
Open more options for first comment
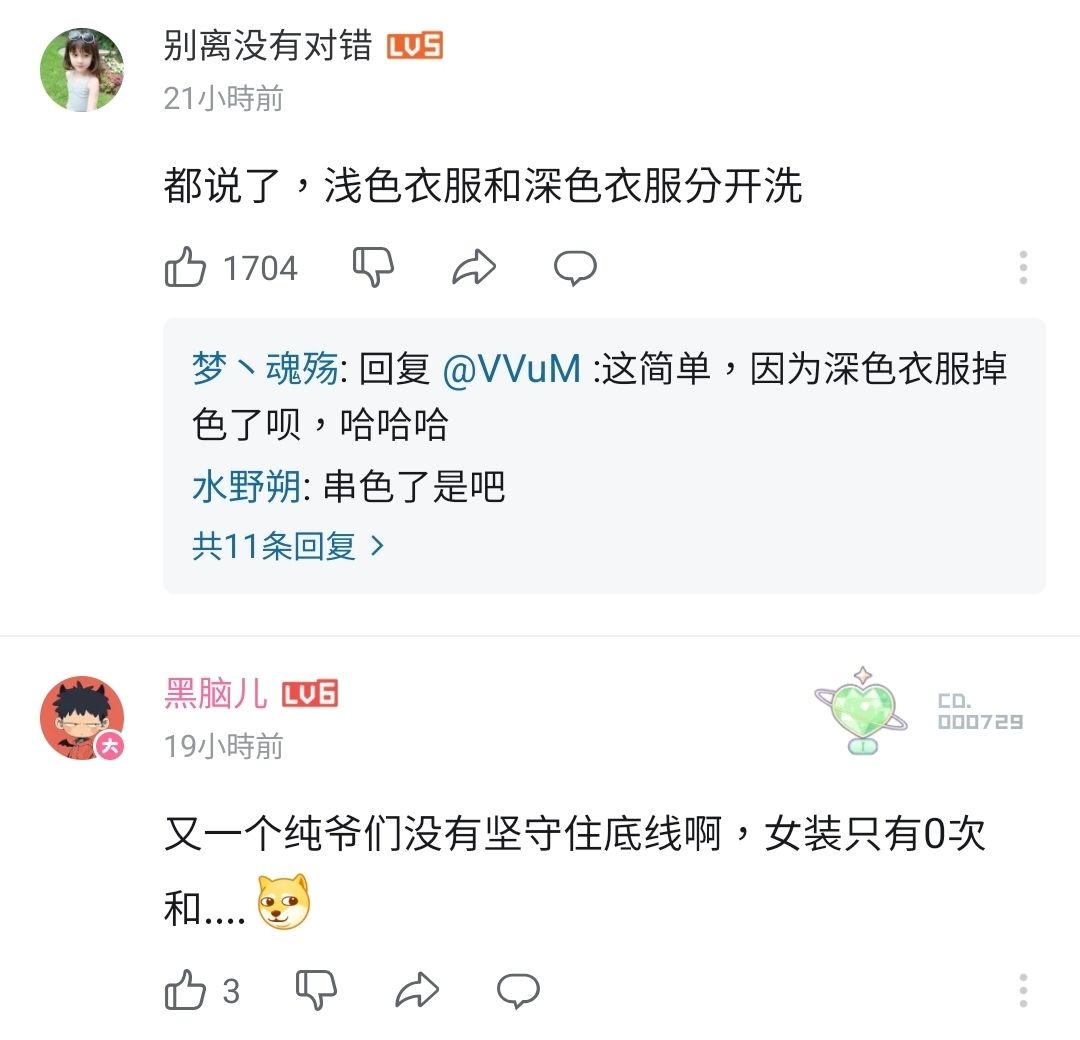tap(1024, 267)
